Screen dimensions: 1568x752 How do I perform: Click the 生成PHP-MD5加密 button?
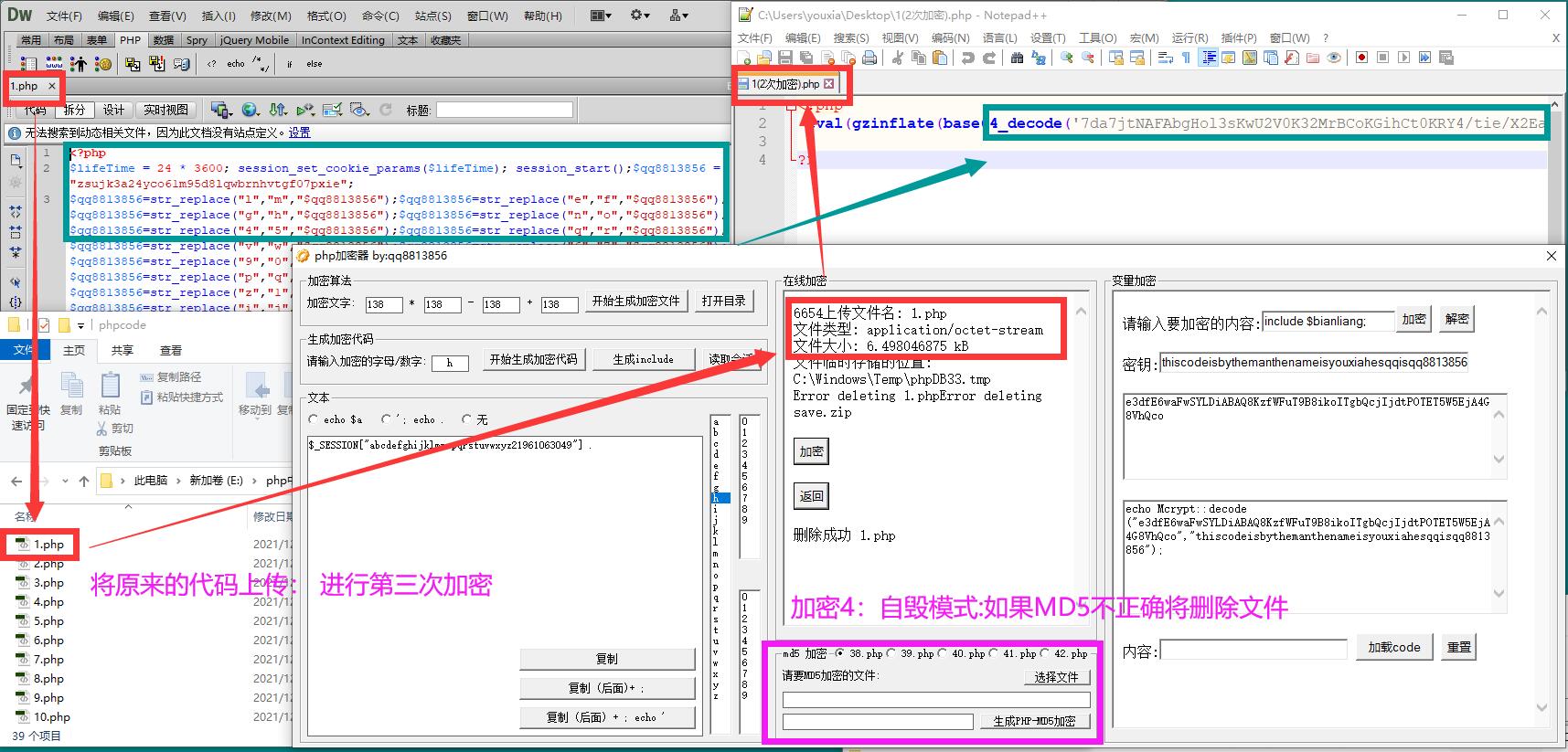point(1034,721)
